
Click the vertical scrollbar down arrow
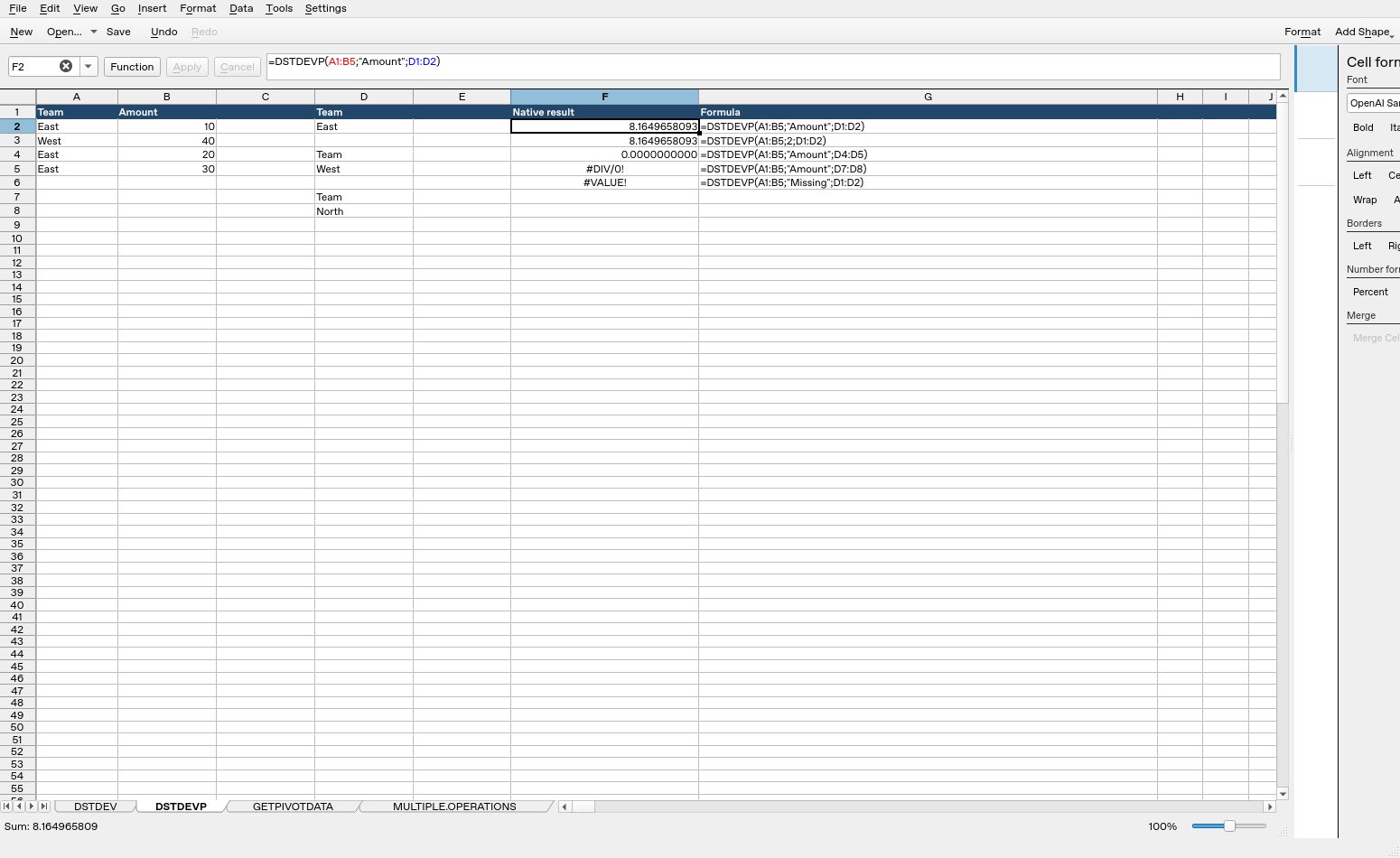coord(1283,794)
